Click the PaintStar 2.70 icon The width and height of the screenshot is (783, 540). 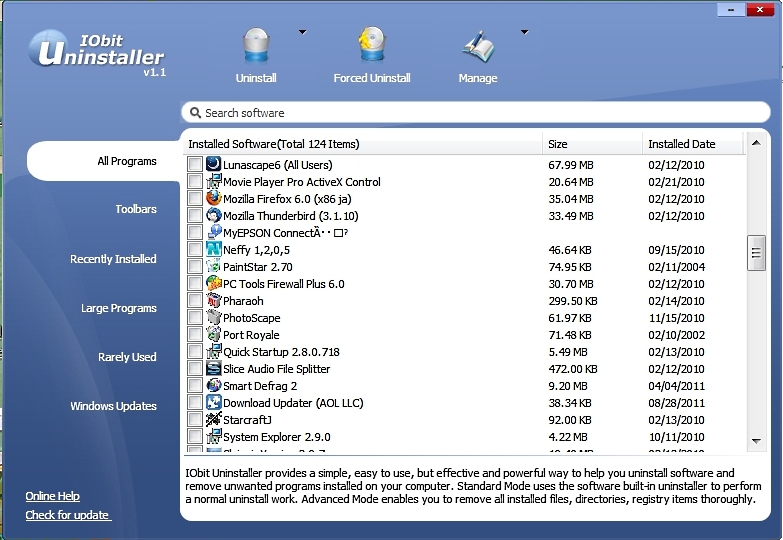214,266
